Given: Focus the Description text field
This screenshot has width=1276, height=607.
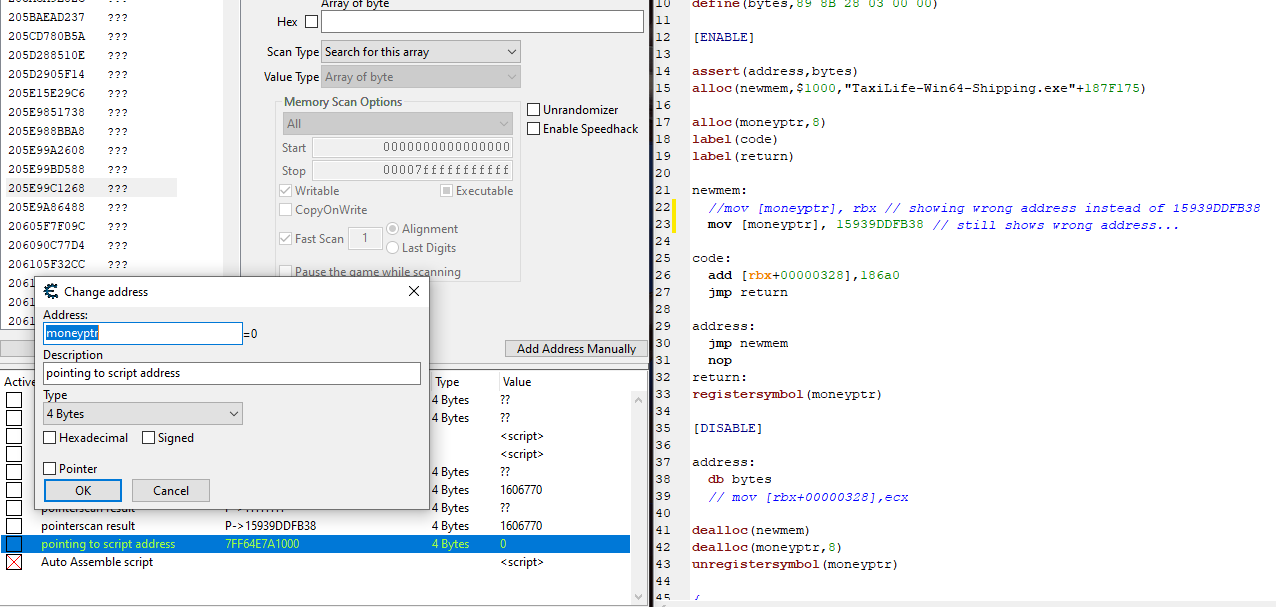Looking at the screenshot, I should [x=231, y=373].
